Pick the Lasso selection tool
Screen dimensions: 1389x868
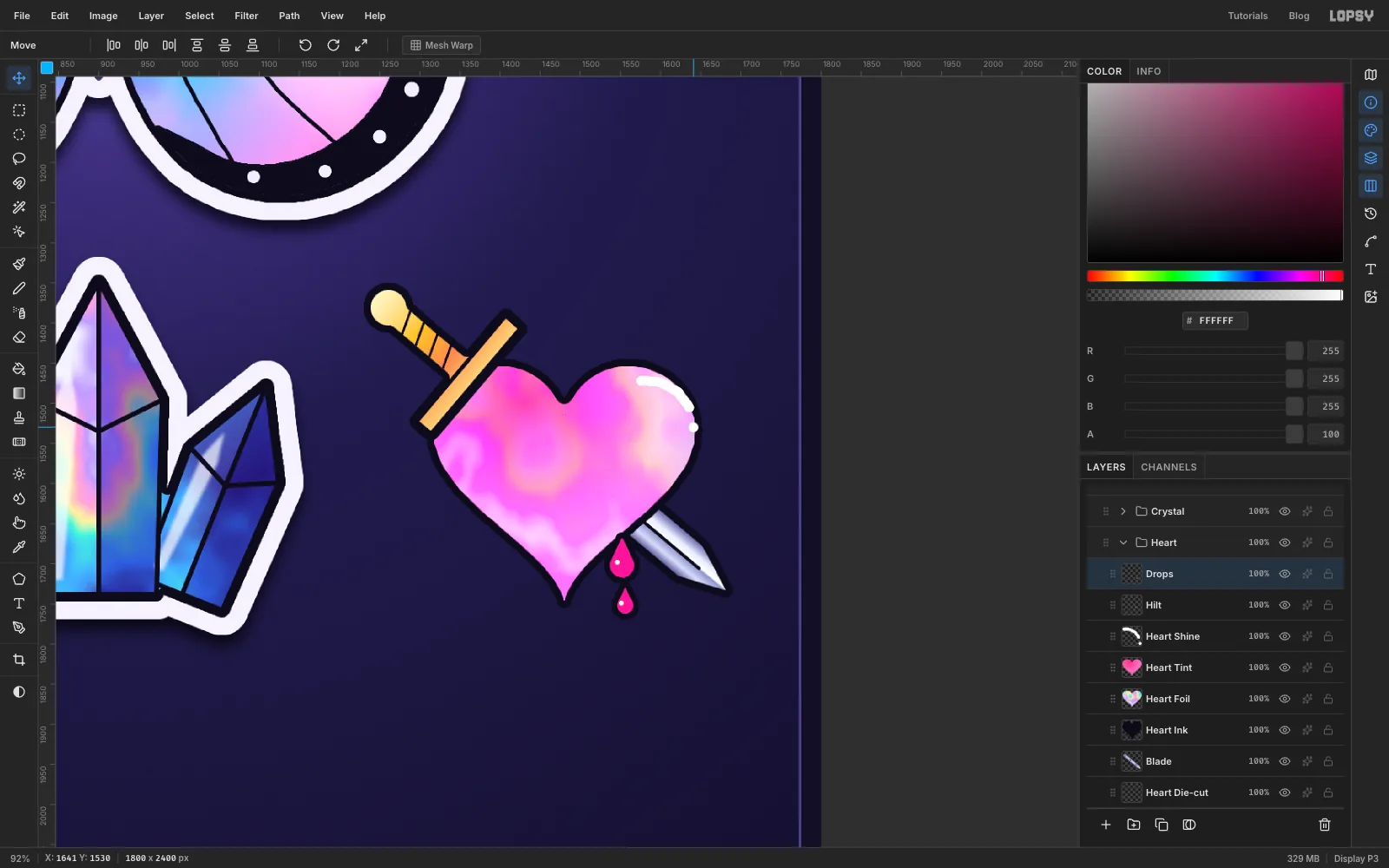[x=19, y=159]
